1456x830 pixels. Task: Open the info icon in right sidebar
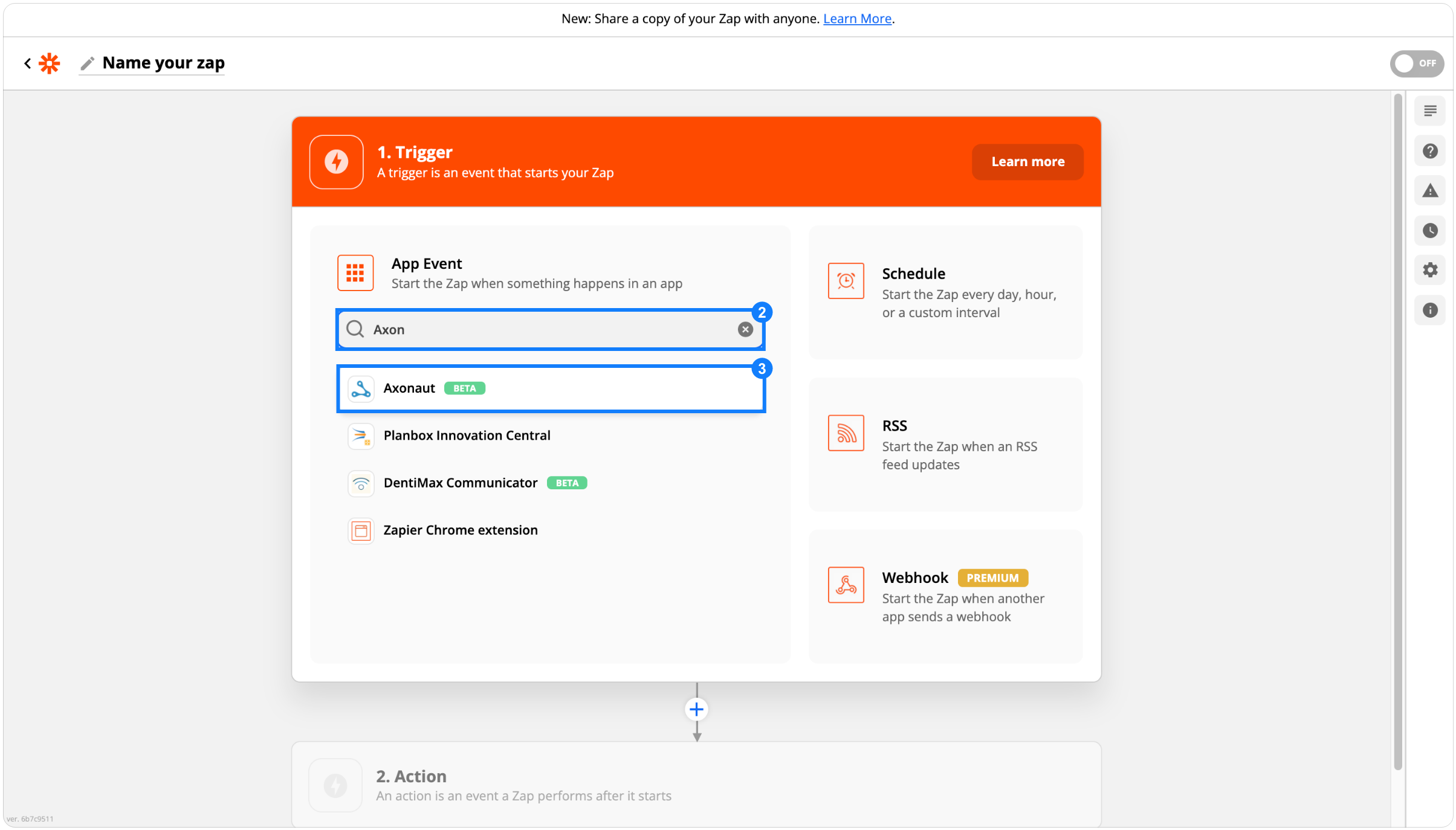[x=1429, y=310]
